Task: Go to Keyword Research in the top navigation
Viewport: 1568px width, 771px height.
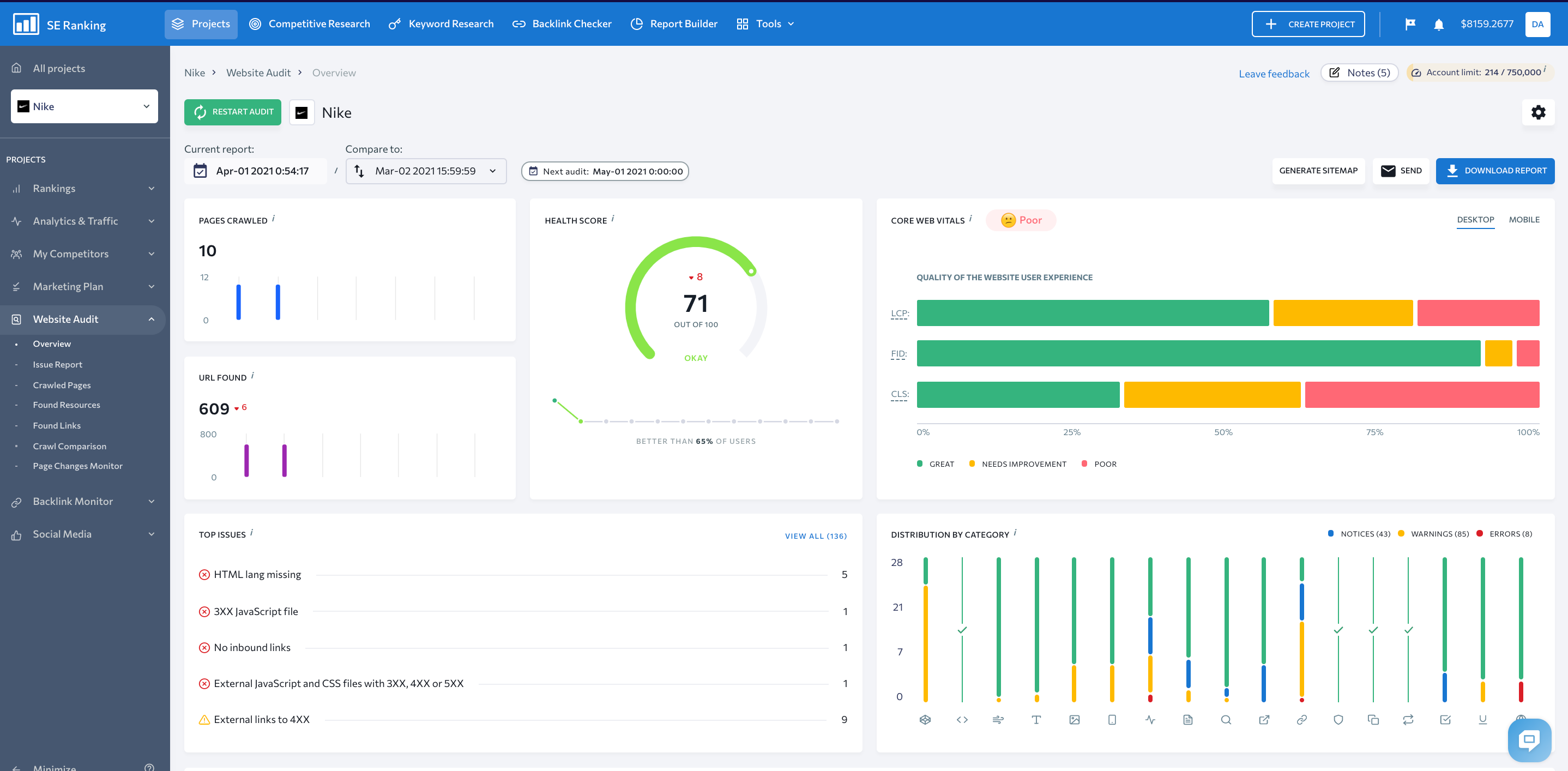Action: [450, 24]
